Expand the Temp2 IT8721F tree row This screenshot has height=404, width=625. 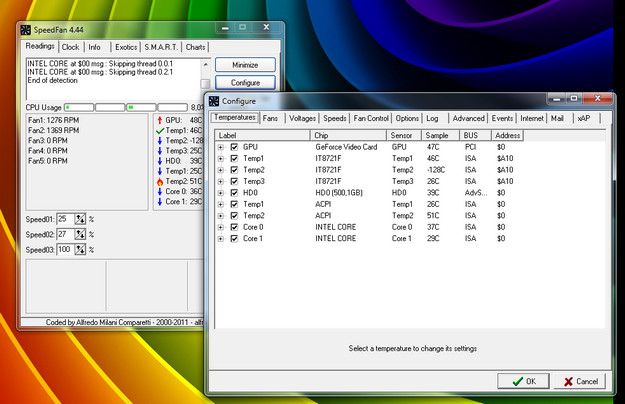[221, 170]
